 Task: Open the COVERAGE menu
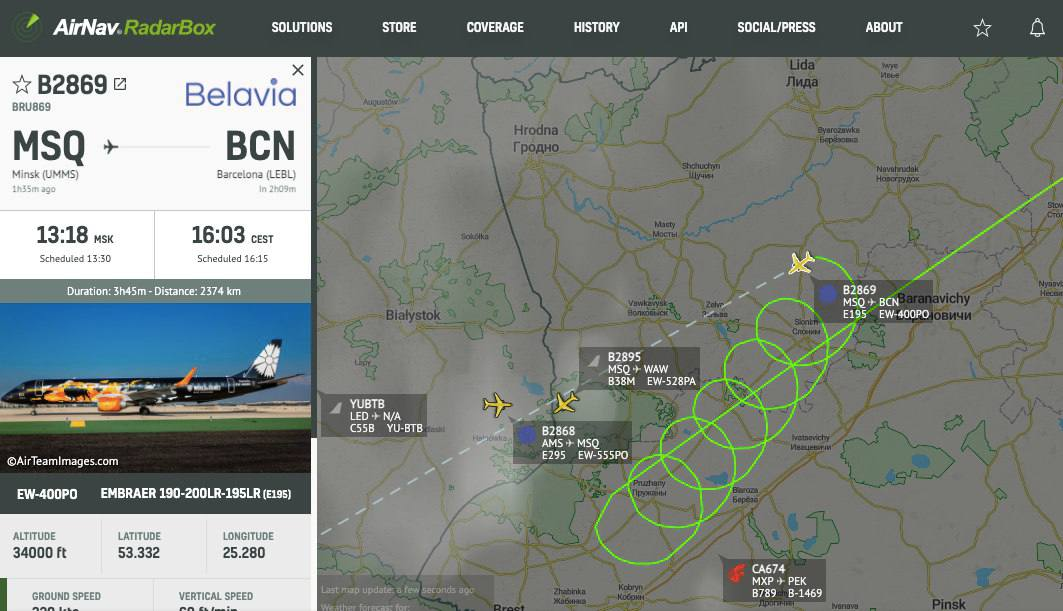495,28
